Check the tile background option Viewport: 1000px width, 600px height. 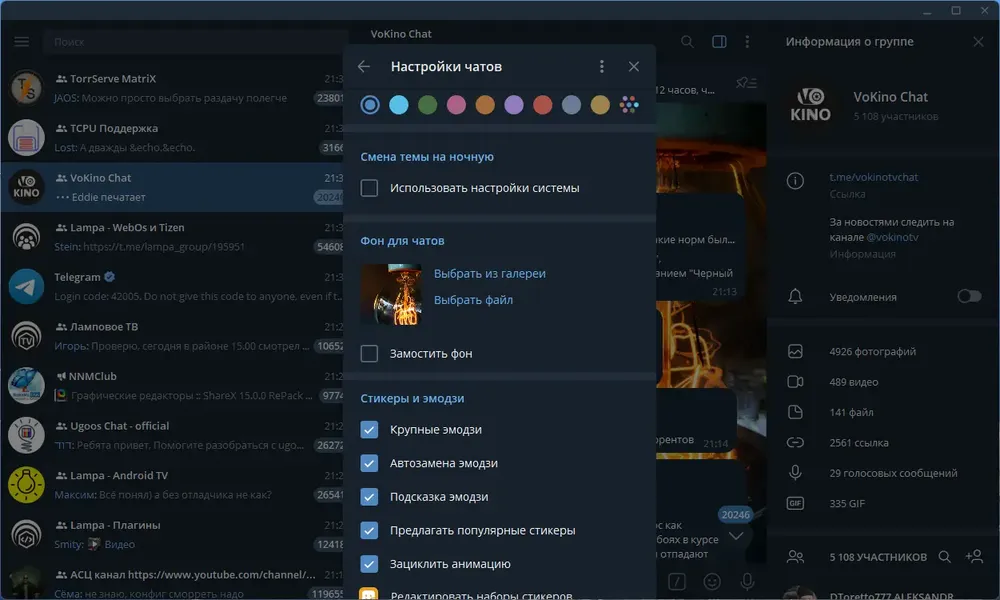[369, 353]
